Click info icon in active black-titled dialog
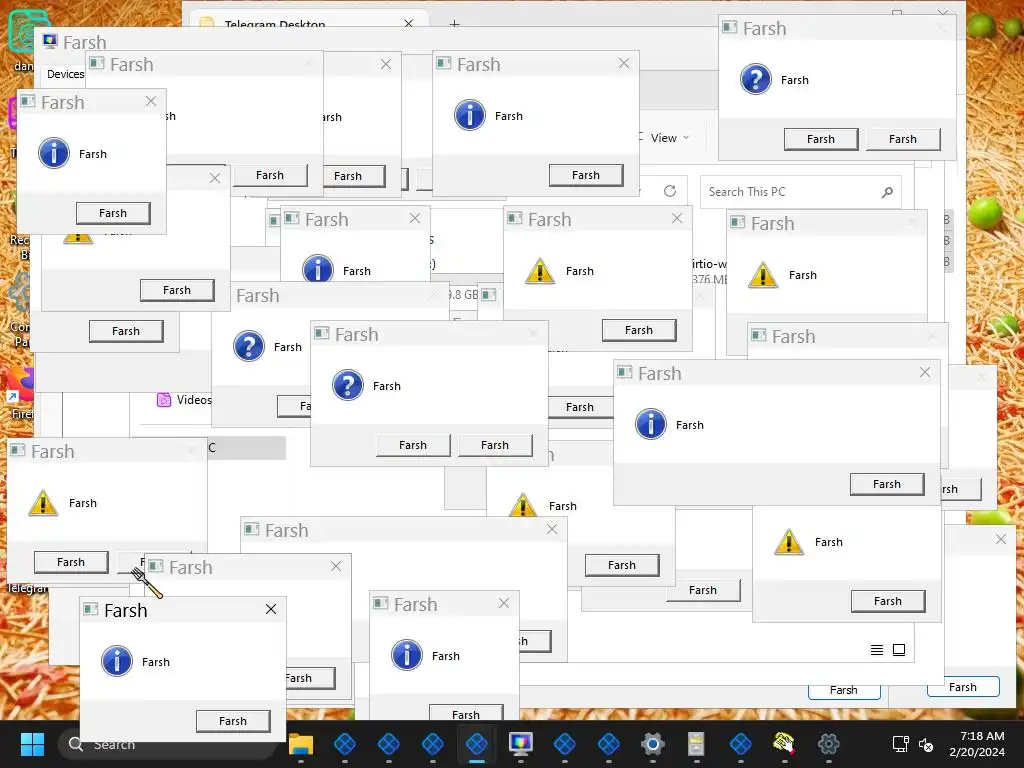 click(x=117, y=661)
